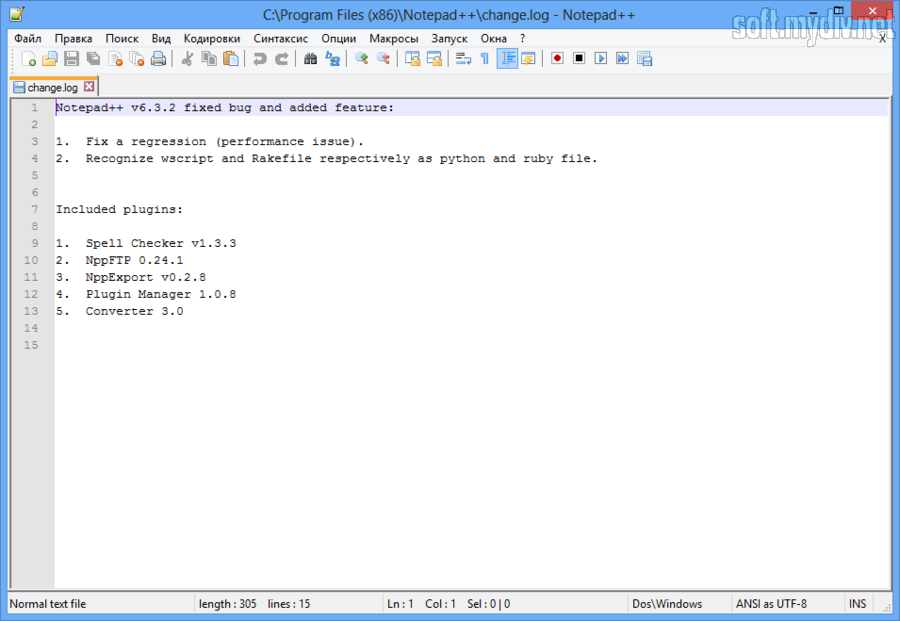
Task: Show all characters with the pilcrow icon
Action: tap(485, 59)
